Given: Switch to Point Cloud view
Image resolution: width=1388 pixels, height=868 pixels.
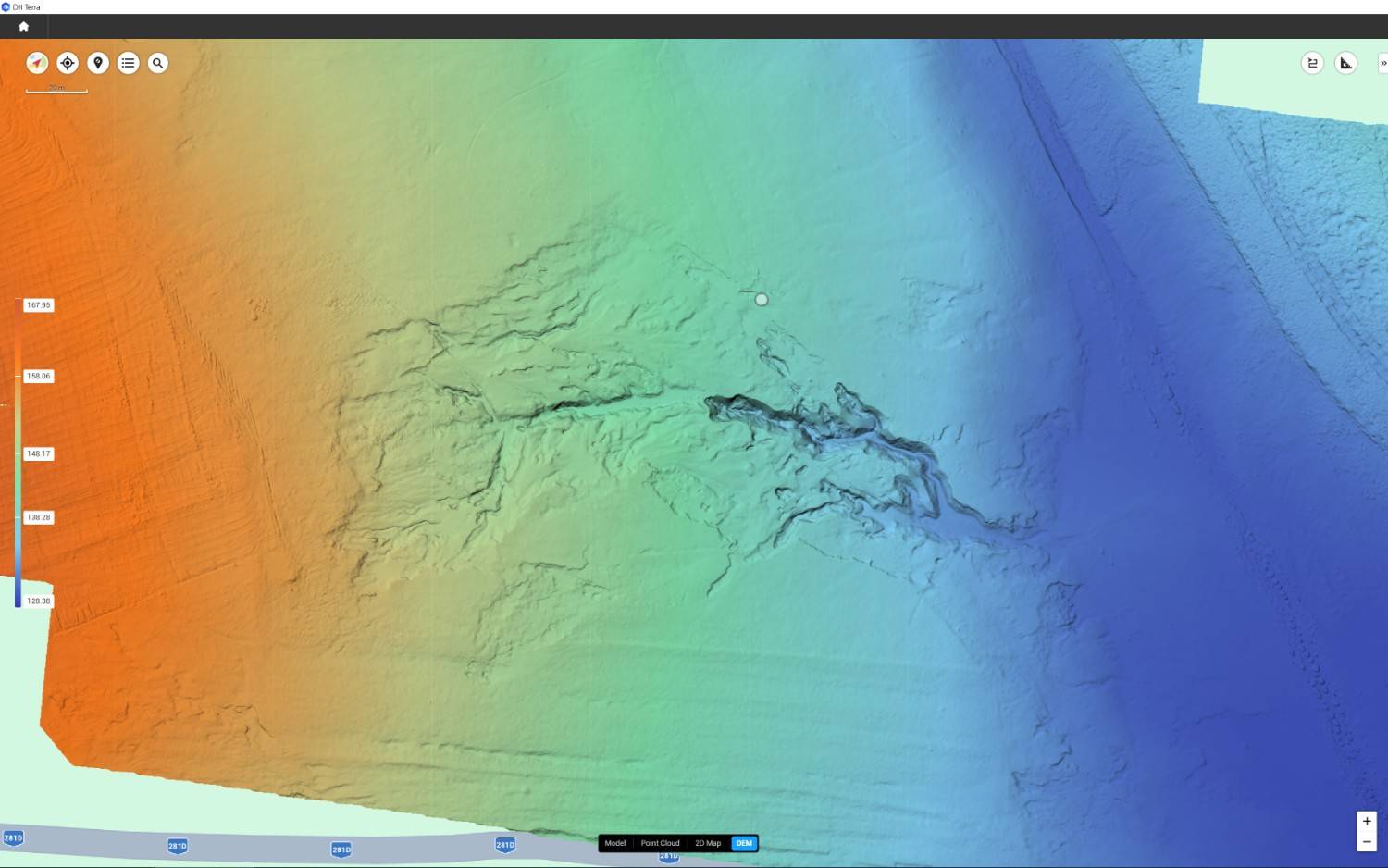Looking at the screenshot, I should 660,843.
